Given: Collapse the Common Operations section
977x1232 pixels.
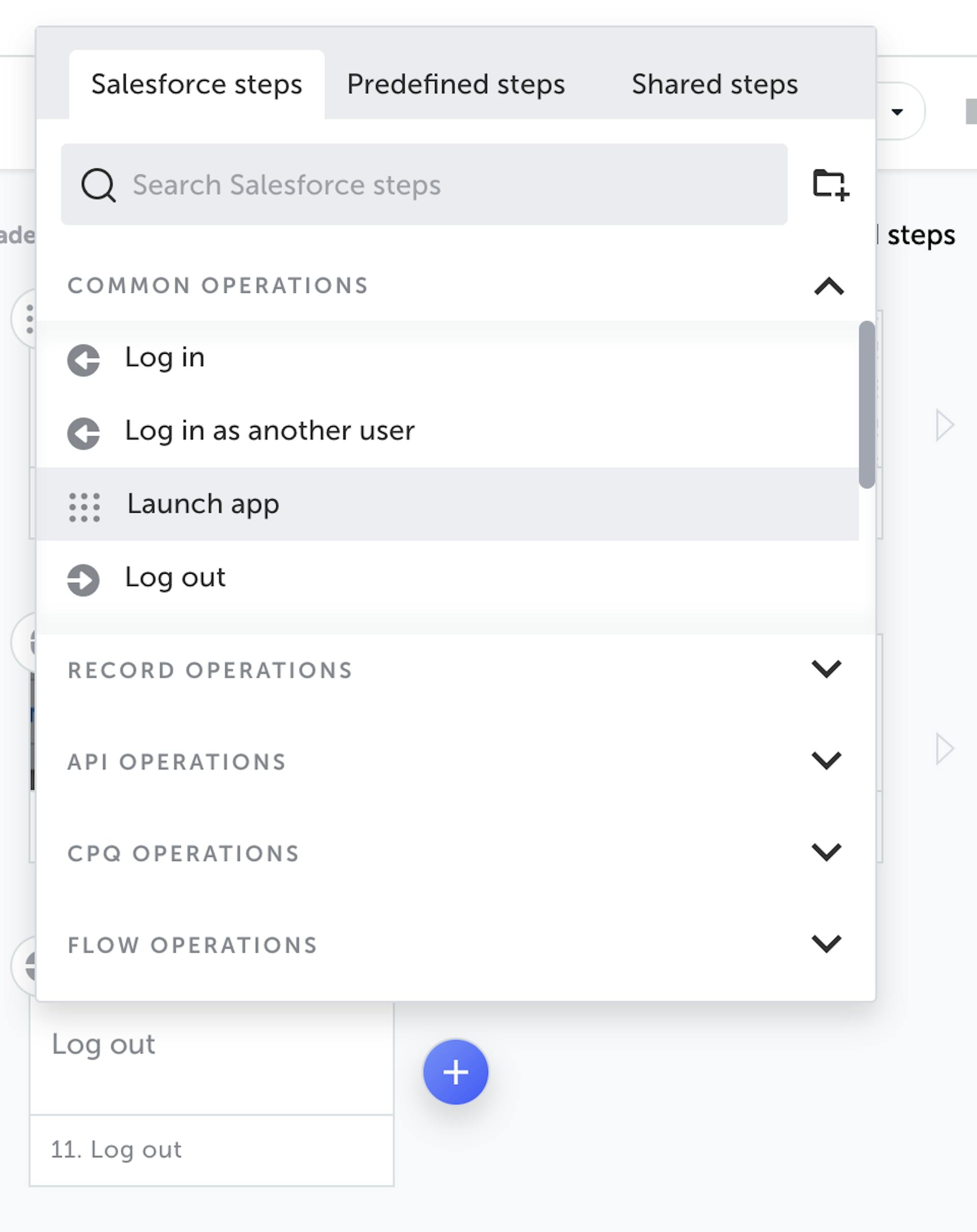Looking at the screenshot, I should (x=828, y=286).
